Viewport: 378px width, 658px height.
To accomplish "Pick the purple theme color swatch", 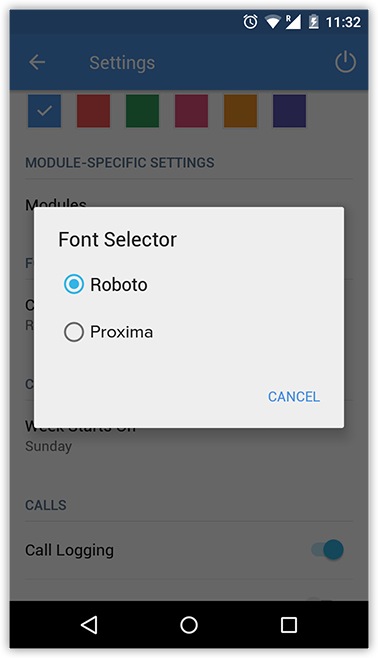I will coord(289,111).
